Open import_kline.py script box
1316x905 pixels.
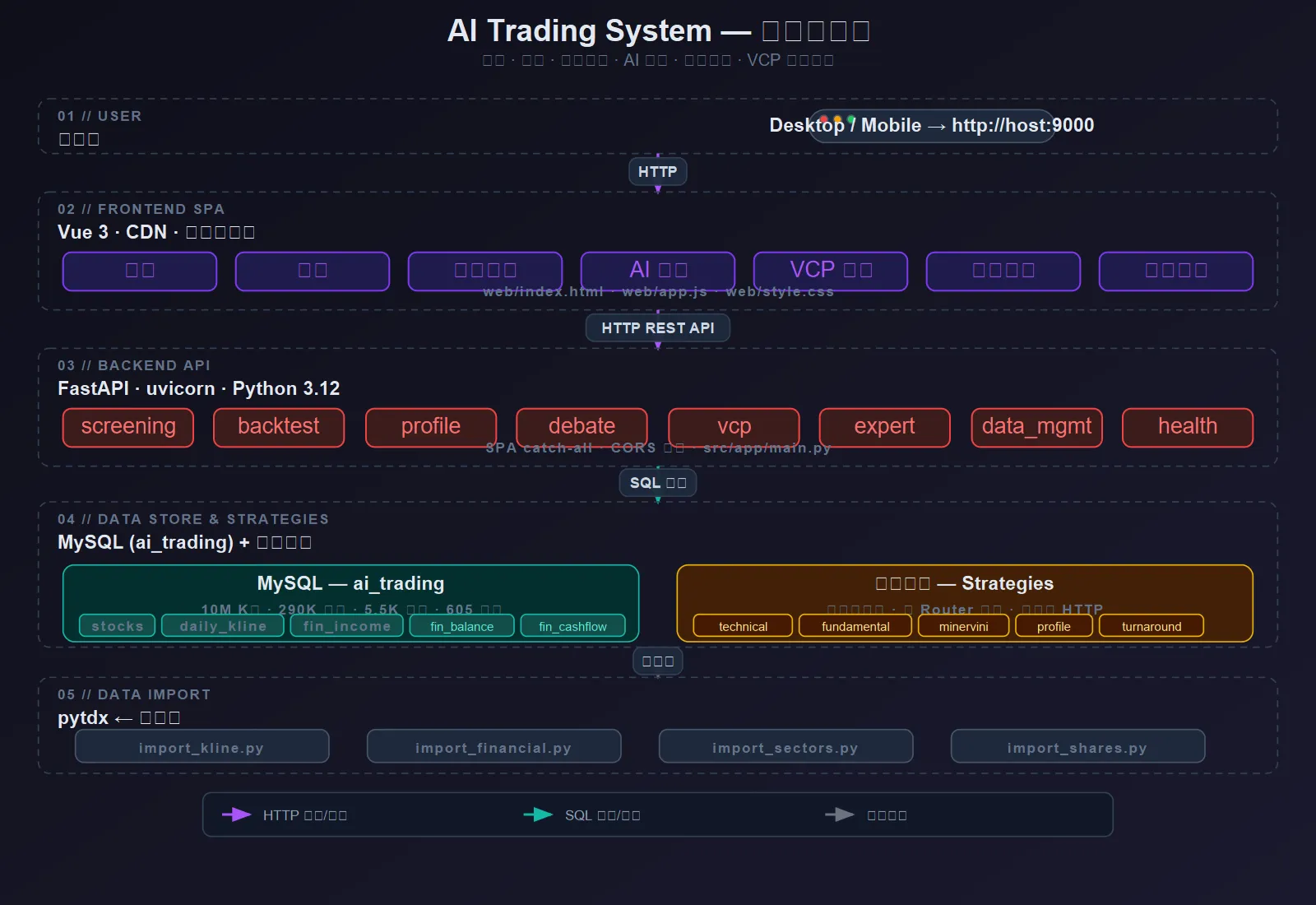202,747
